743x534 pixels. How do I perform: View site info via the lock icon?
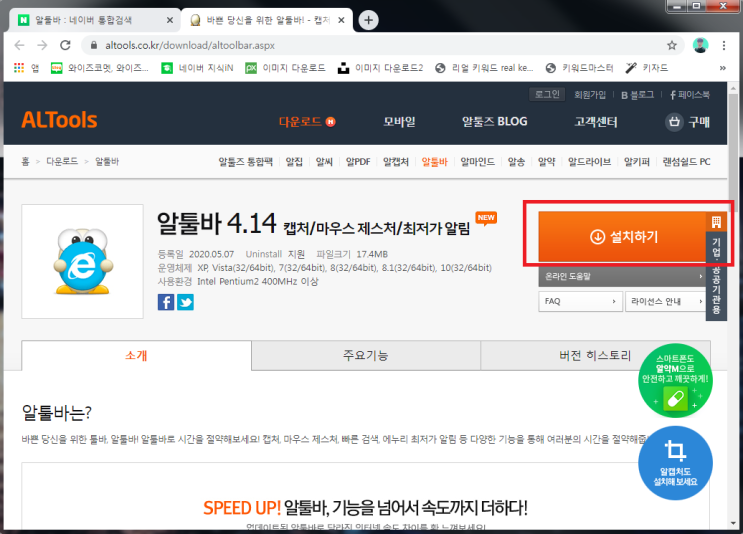click(x=94, y=45)
